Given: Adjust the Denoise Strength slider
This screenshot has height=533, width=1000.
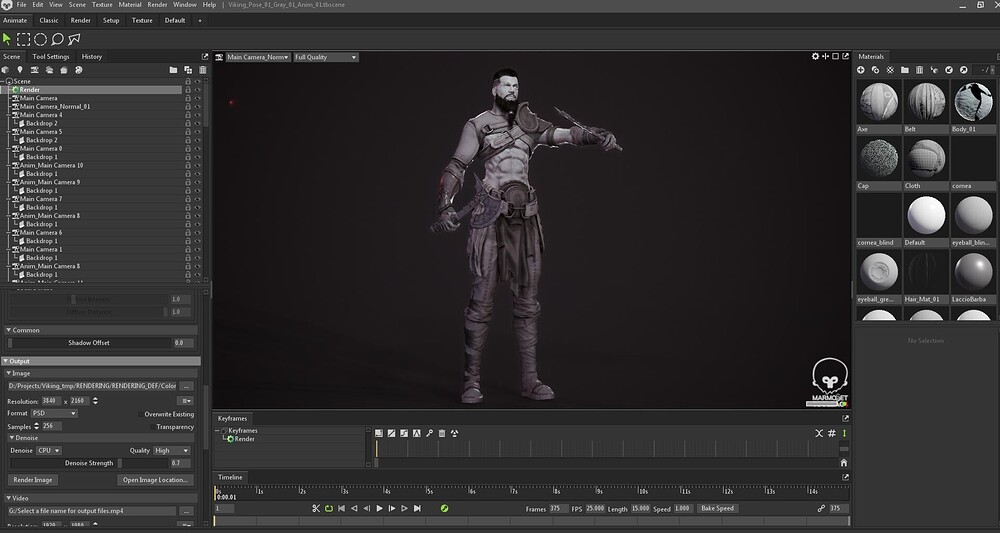Looking at the screenshot, I should (x=89, y=464).
